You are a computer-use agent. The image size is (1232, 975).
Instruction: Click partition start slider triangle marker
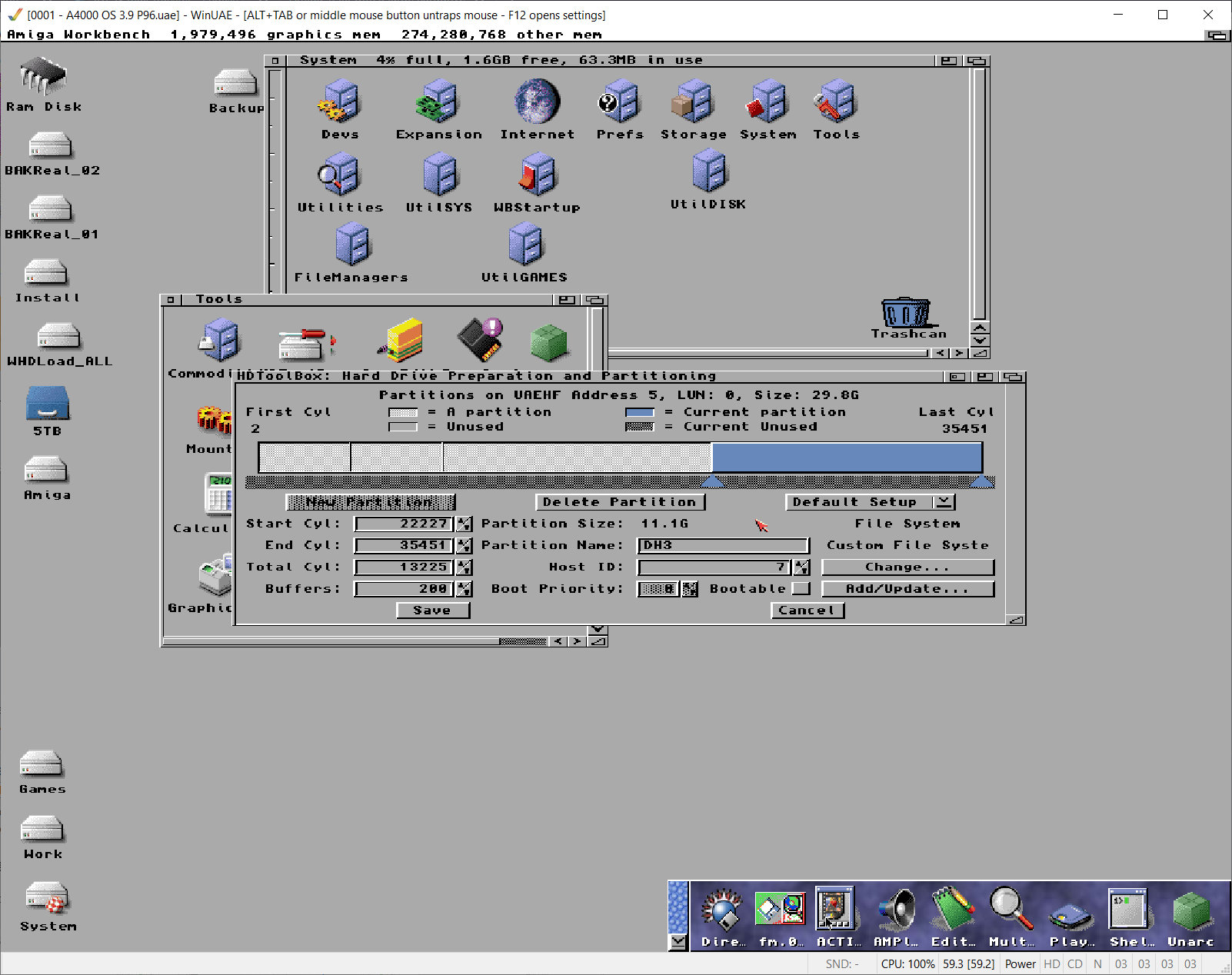712,481
